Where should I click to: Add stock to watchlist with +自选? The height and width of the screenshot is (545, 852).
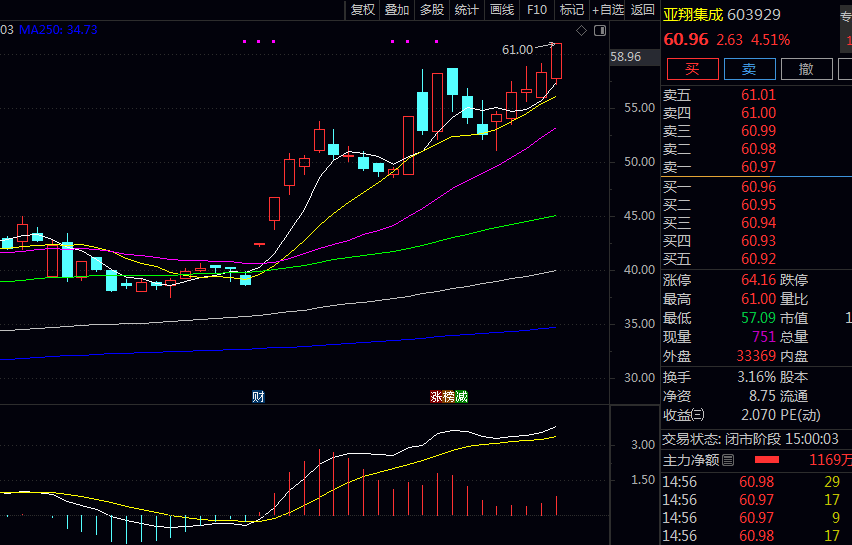point(608,10)
